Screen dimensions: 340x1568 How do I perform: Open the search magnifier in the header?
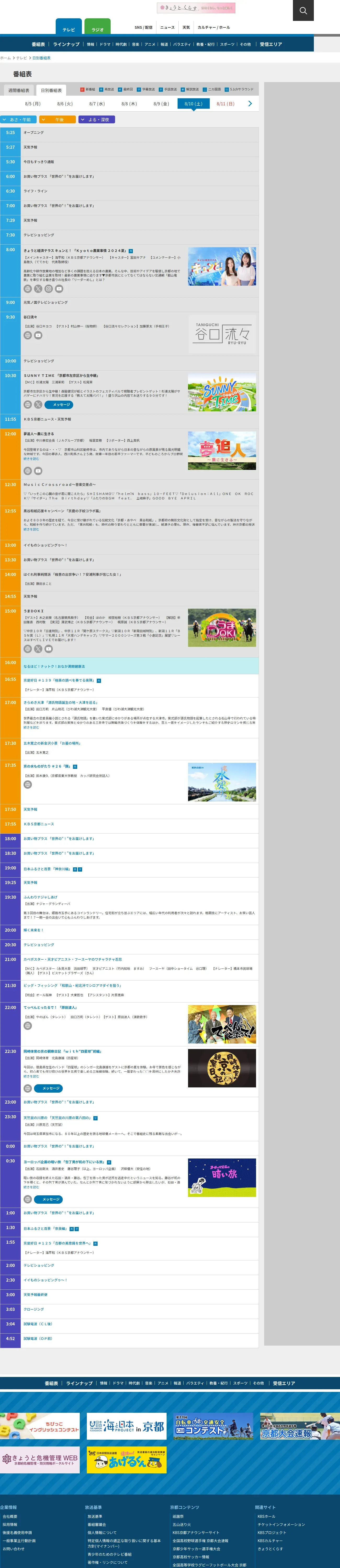303,10
